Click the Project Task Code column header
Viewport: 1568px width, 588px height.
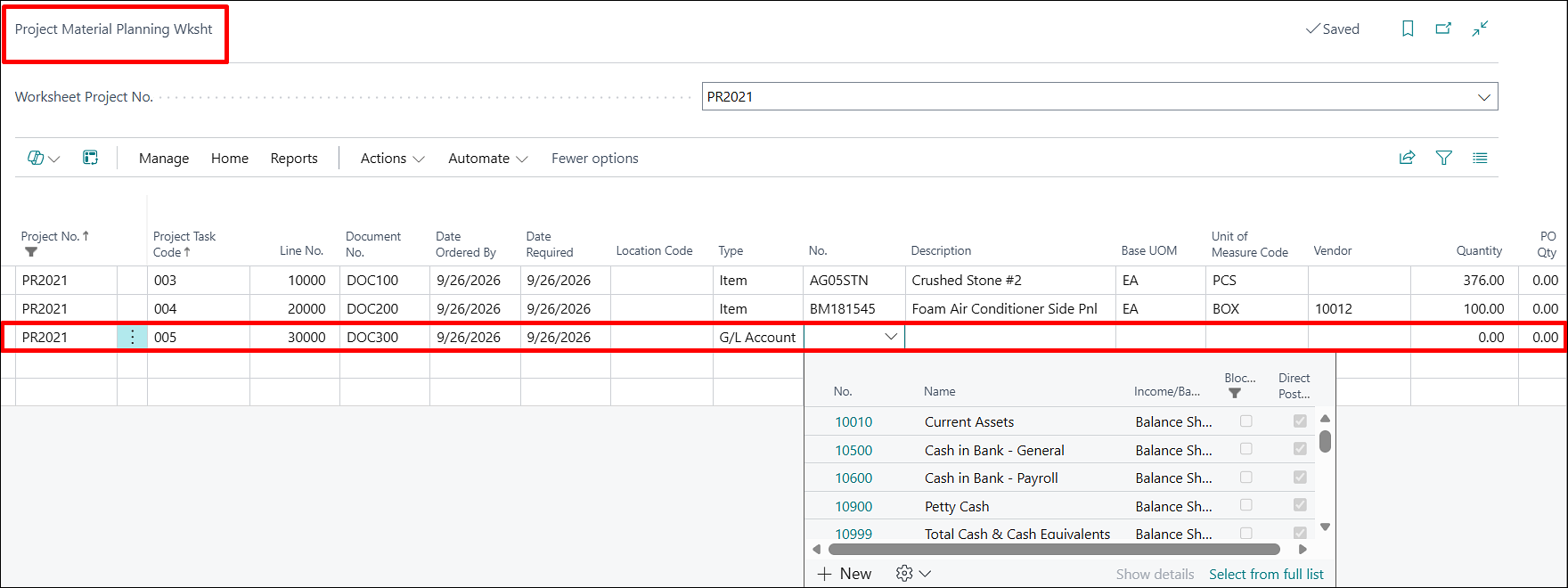click(x=184, y=243)
